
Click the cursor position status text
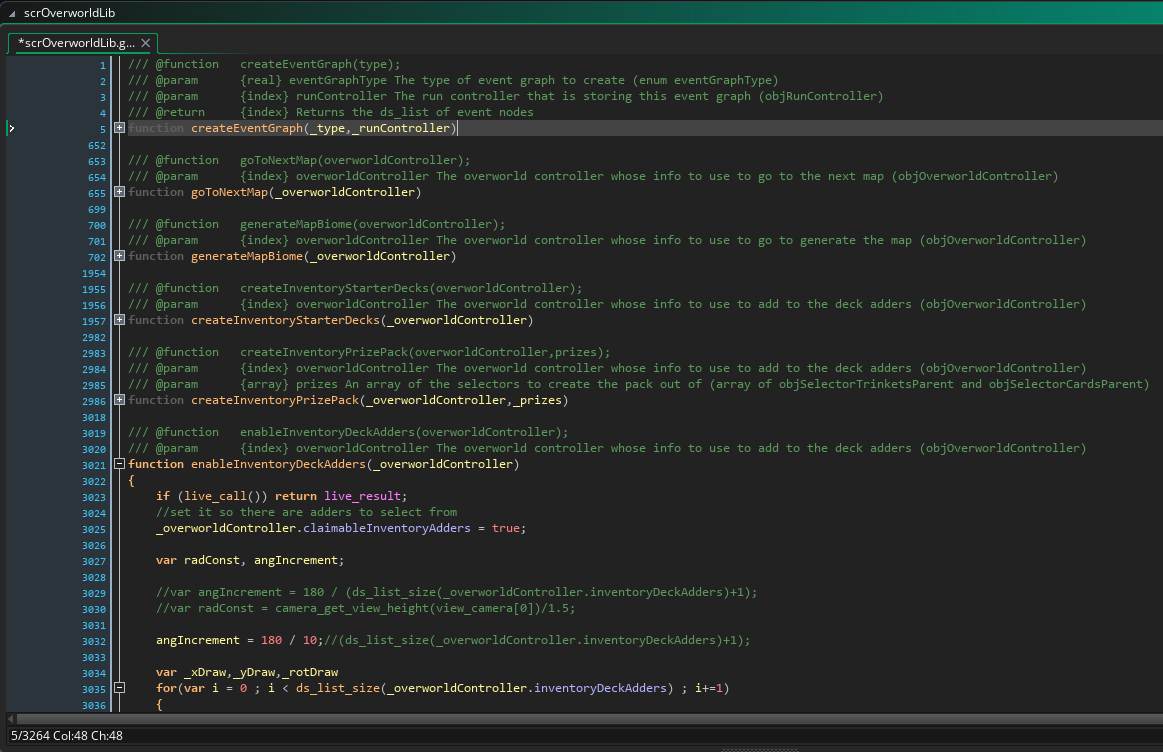point(66,736)
